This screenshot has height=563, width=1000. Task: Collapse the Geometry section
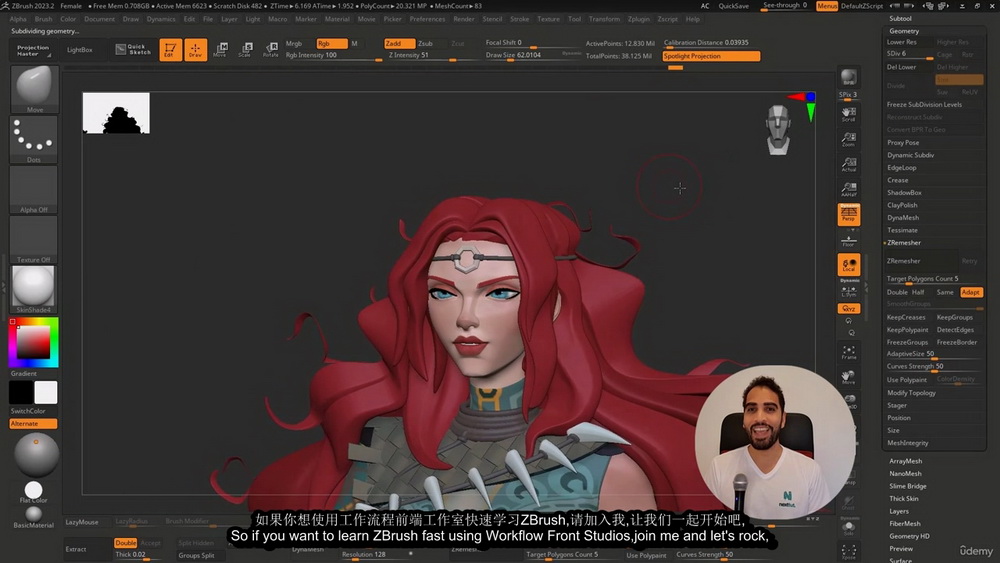[x=904, y=31]
